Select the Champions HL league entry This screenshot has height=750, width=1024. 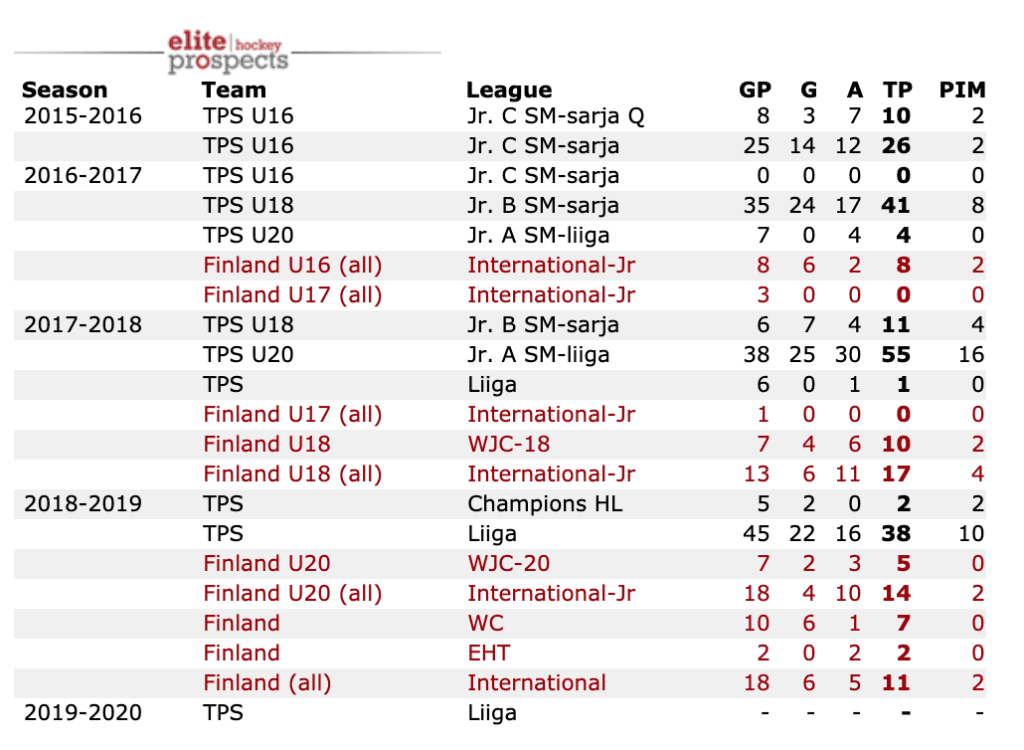point(544,504)
